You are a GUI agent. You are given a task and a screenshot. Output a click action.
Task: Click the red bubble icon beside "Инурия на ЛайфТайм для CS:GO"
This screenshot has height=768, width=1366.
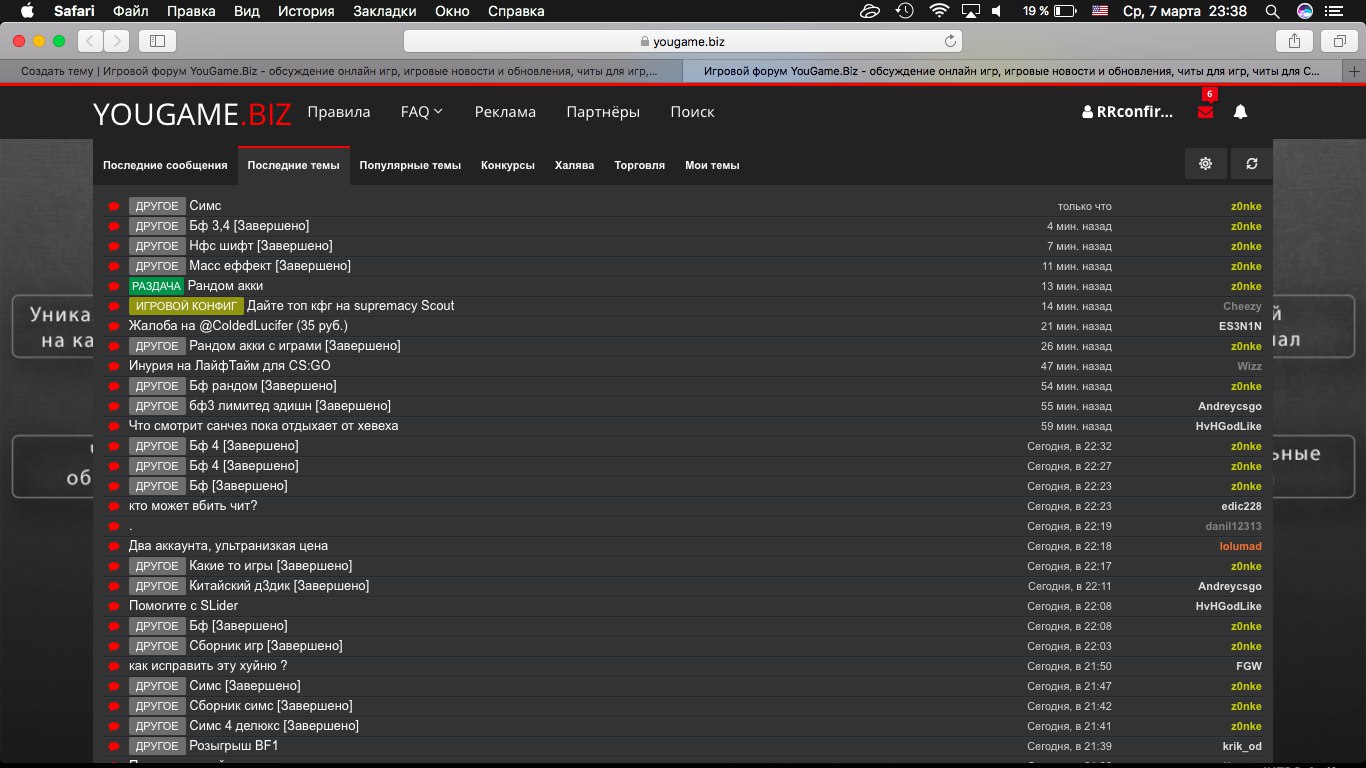[114, 366]
